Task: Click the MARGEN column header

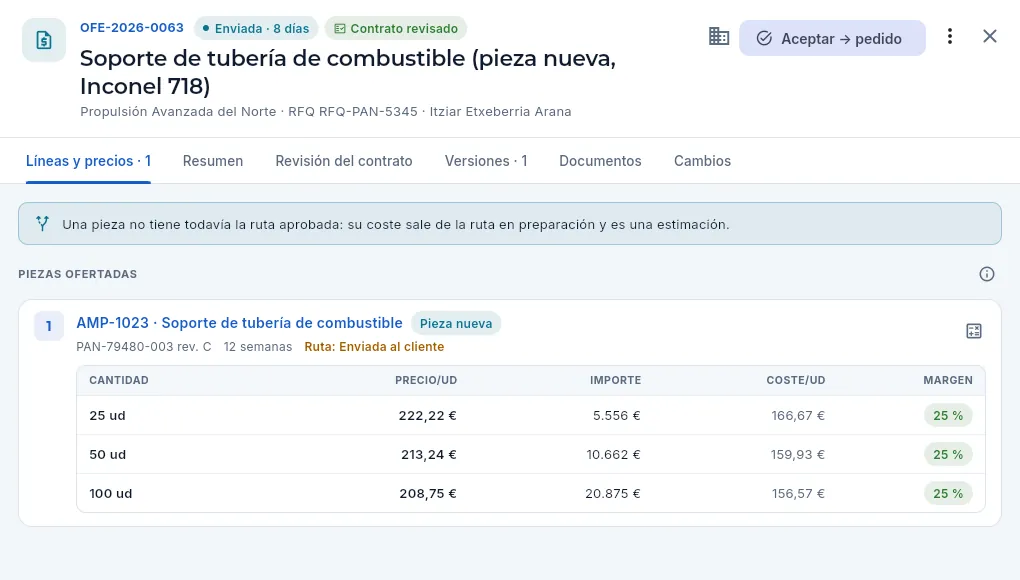Action: 948,380
